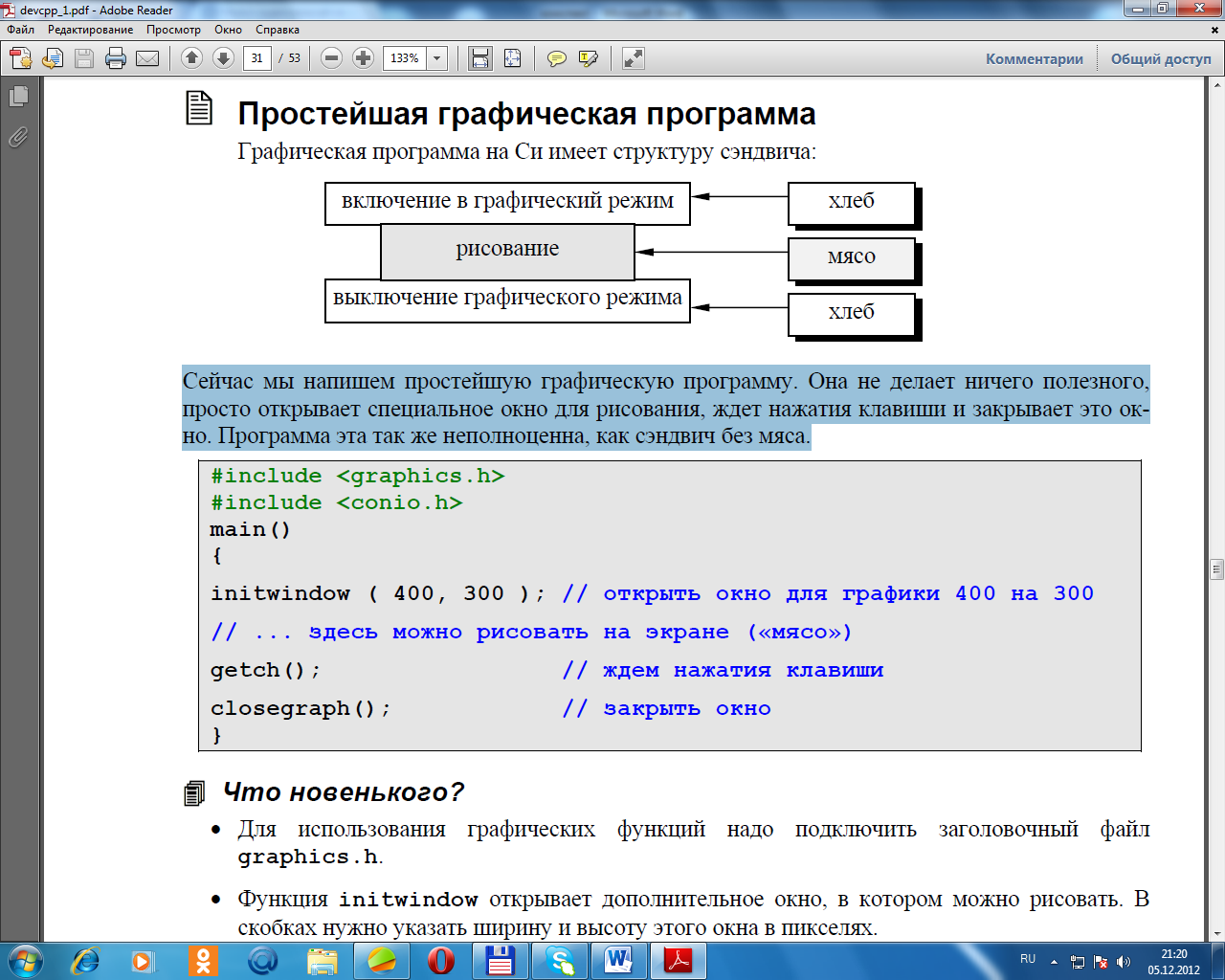Open the zoom level dropdown arrow
Viewport: 1225px width, 980px height.
[437, 58]
